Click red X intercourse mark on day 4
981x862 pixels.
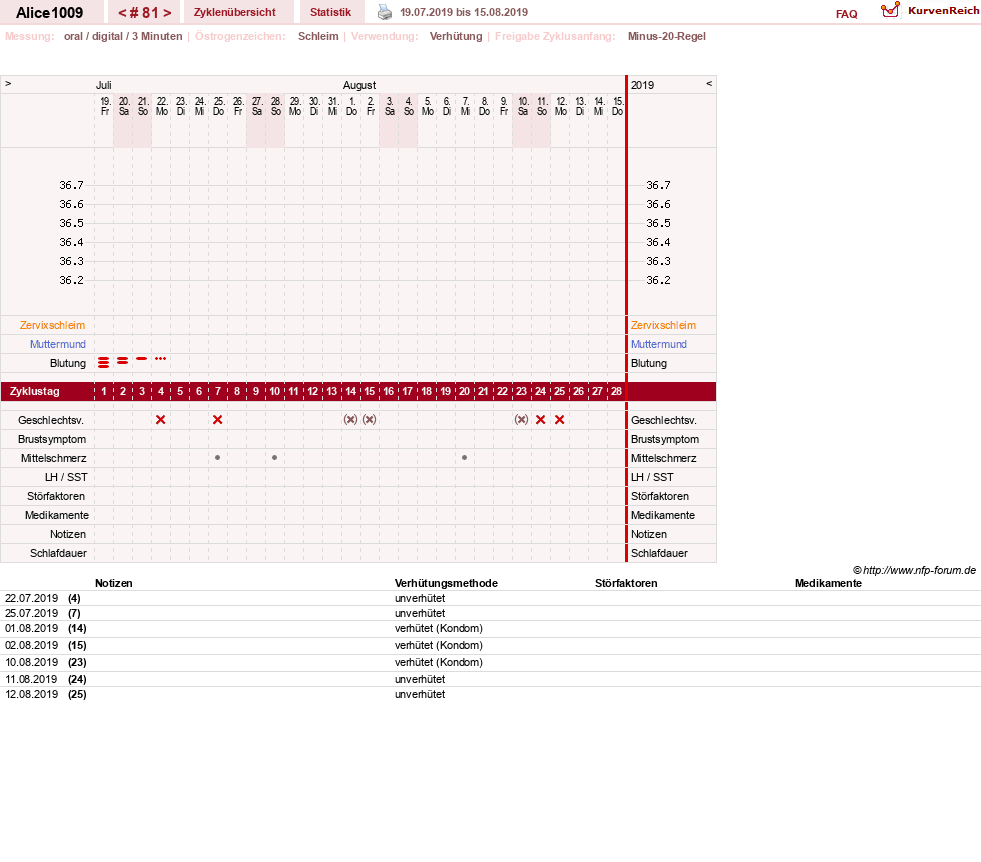pos(161,420)
